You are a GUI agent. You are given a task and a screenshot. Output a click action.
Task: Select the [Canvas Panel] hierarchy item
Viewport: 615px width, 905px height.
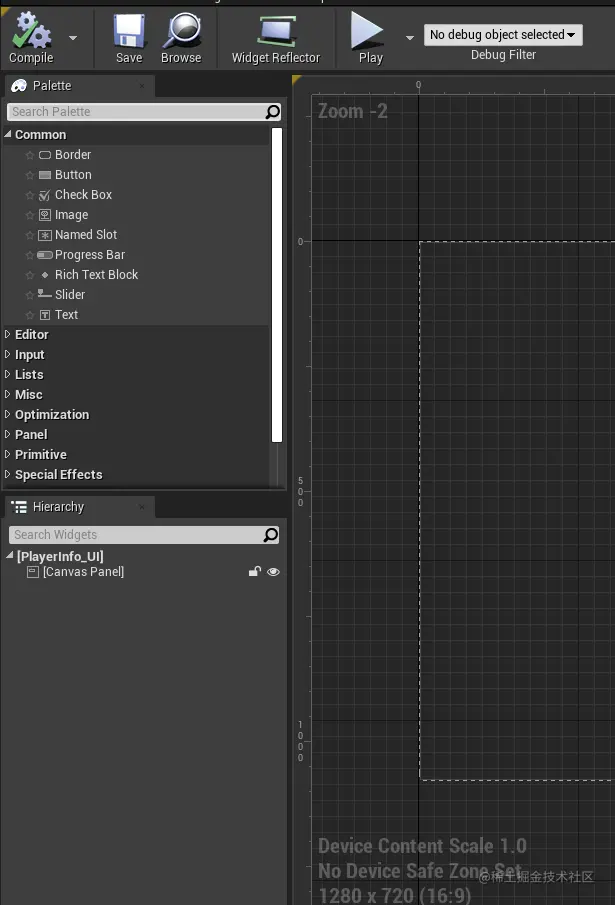83,571
